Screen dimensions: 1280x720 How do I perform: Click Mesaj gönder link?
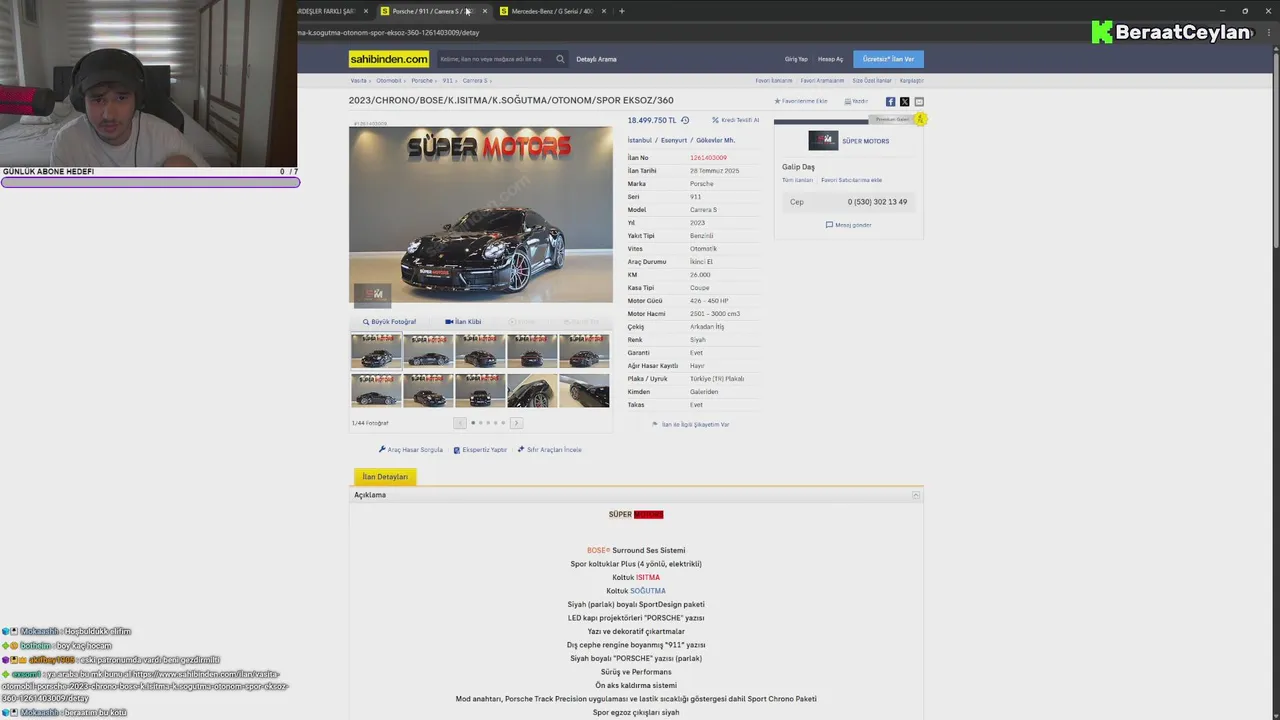pos(849,225)
